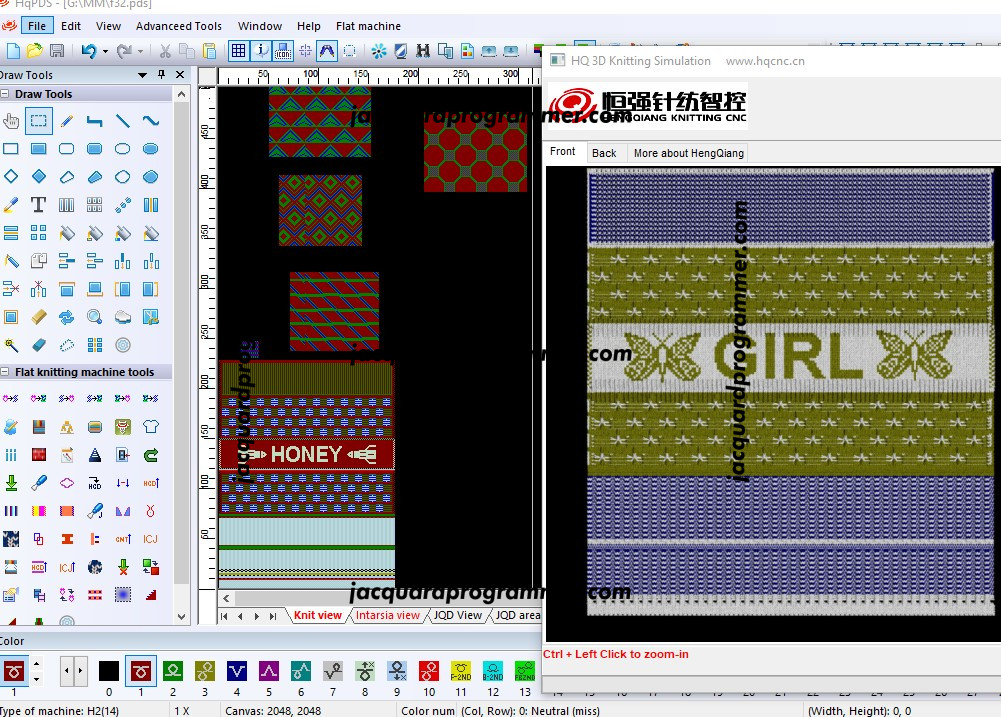Click the undo arrow in toolbar

tap(89, 50)
